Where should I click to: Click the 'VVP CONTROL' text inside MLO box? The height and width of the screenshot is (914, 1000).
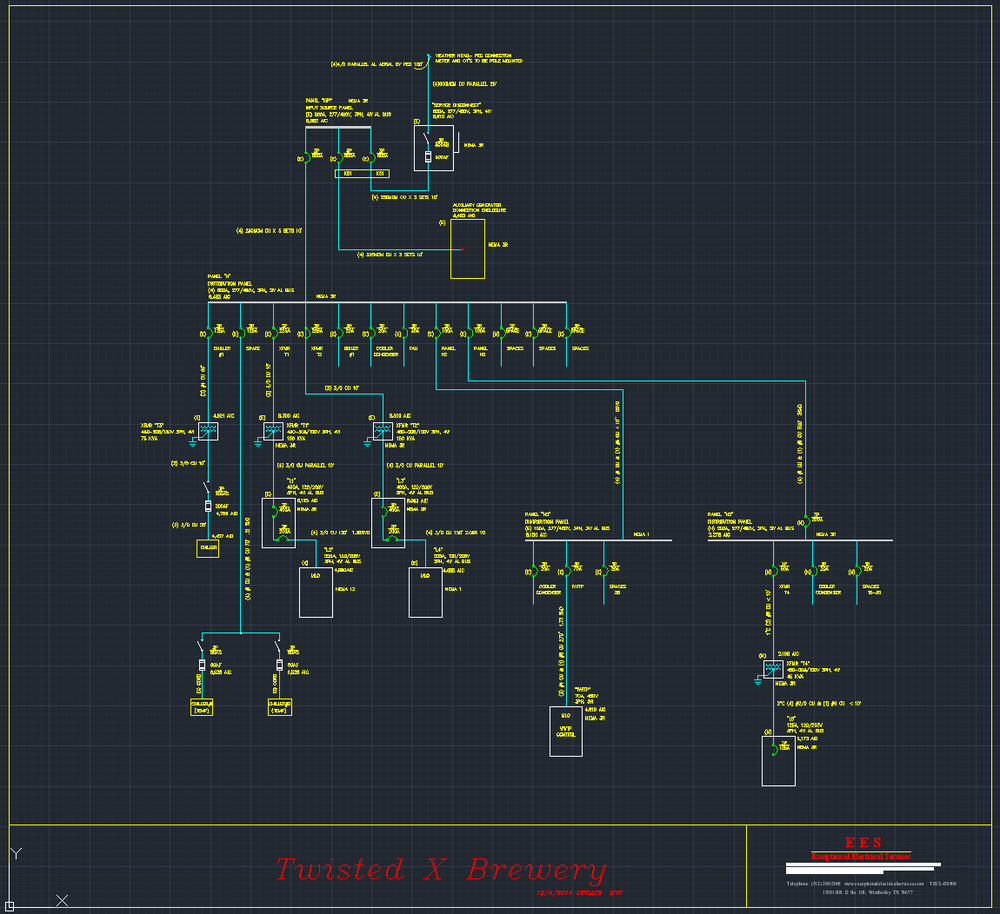click(x=566, y=732)
